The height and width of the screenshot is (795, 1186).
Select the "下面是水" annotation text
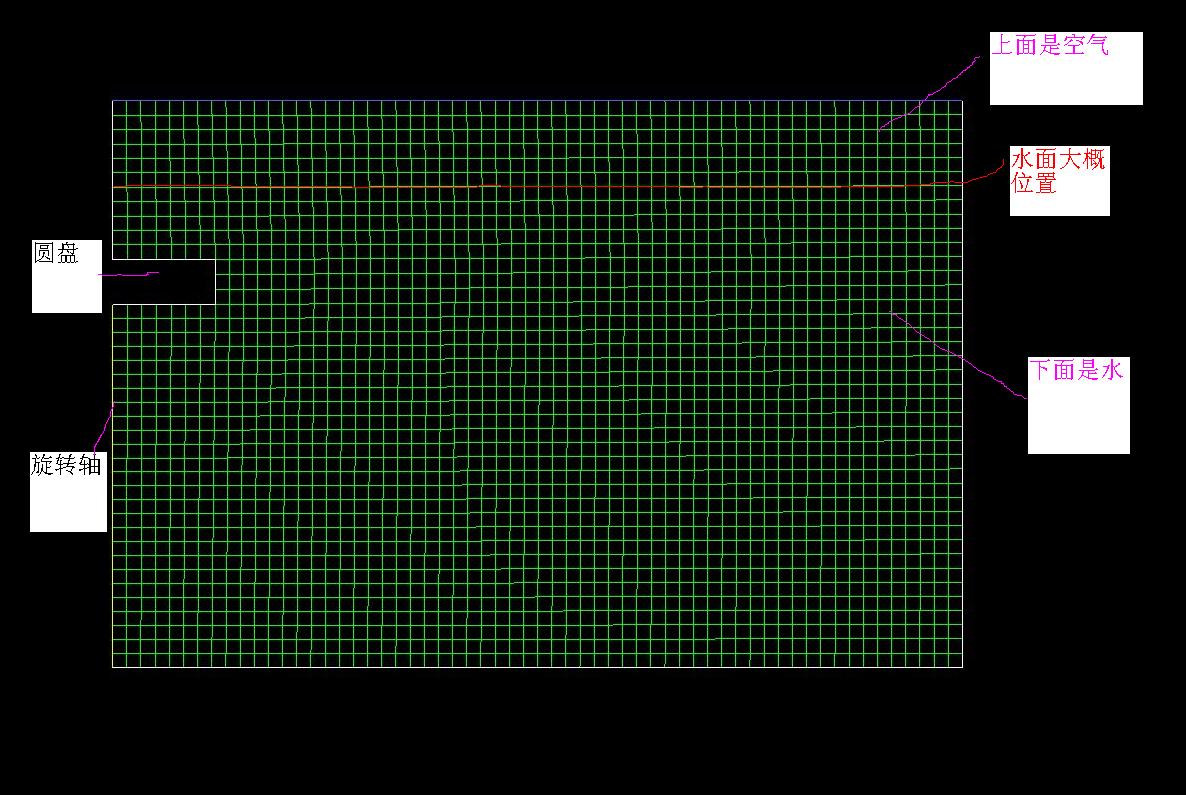click(x=1077, y=370)
